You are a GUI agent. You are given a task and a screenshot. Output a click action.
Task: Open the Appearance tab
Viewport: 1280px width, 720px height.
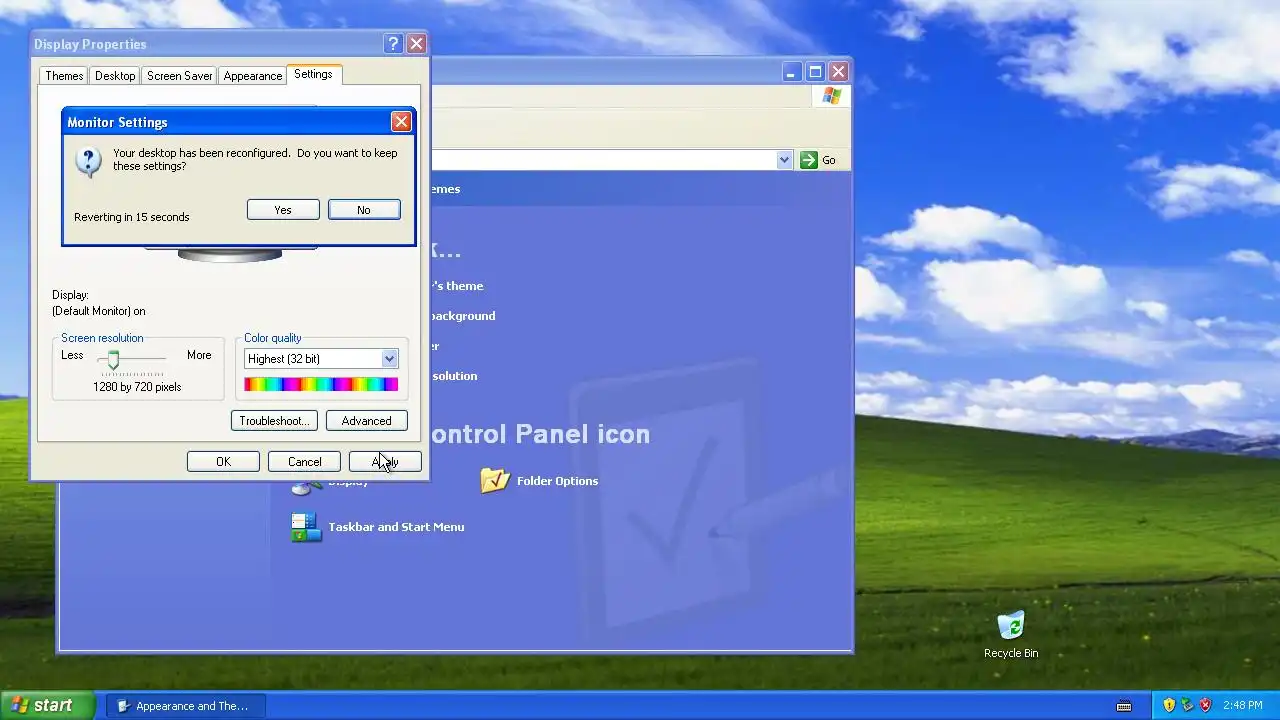[252, 76]
